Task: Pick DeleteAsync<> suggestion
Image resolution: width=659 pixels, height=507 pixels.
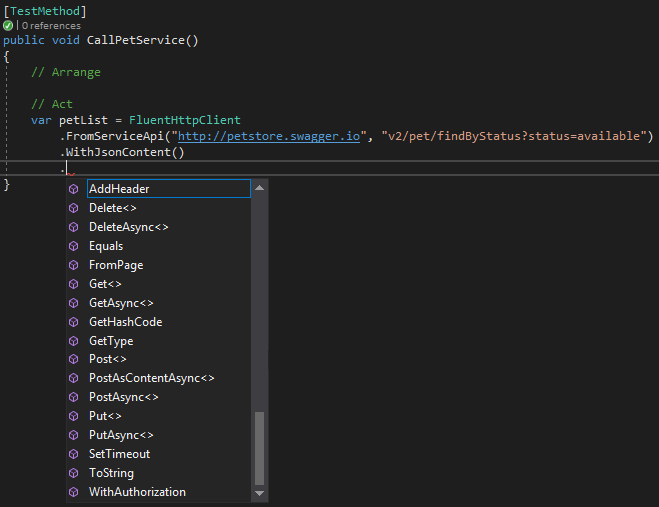Action: click(x=129, y=227)
